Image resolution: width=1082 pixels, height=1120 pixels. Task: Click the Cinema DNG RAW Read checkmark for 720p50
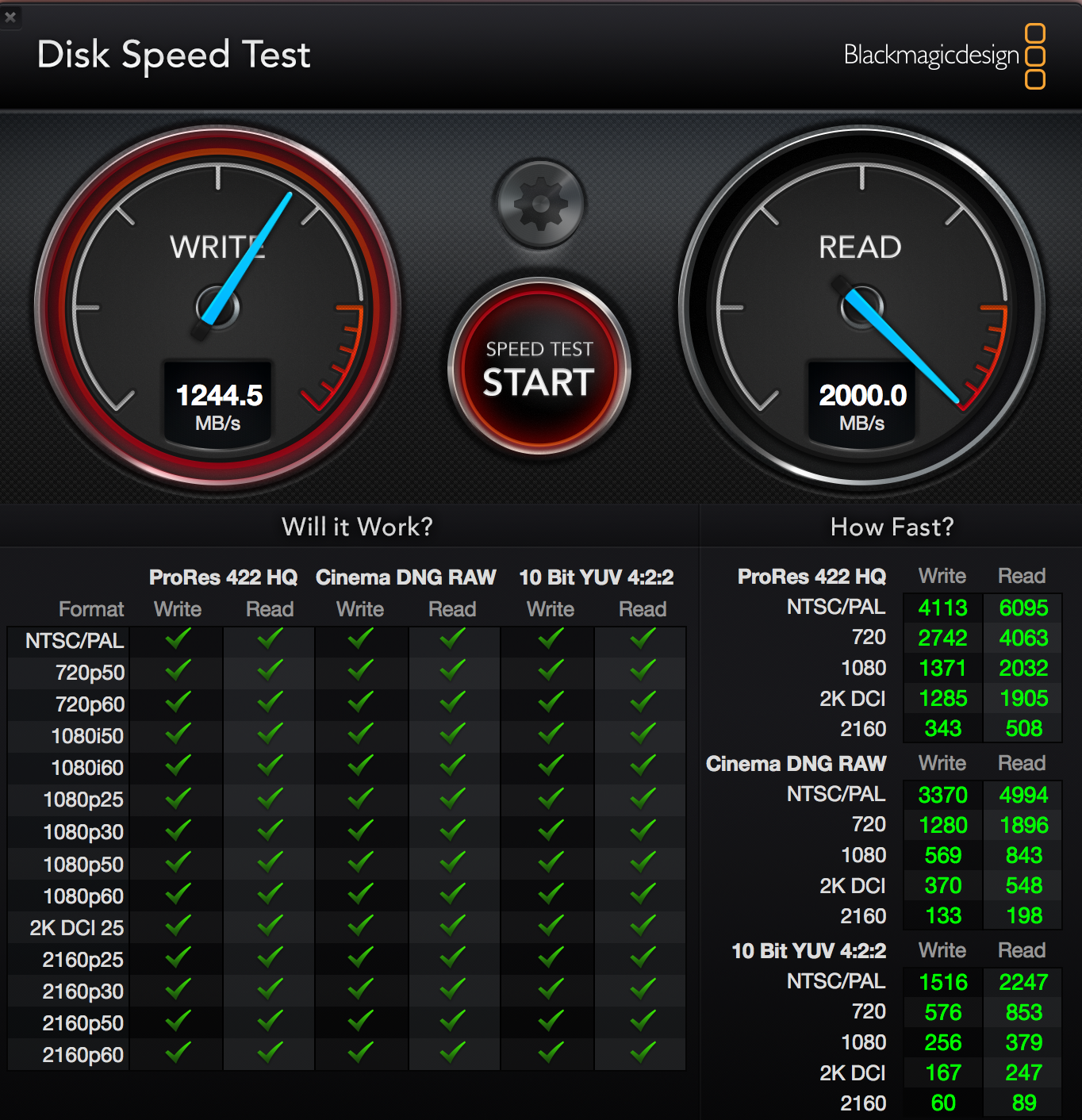[x=452, y=670]
